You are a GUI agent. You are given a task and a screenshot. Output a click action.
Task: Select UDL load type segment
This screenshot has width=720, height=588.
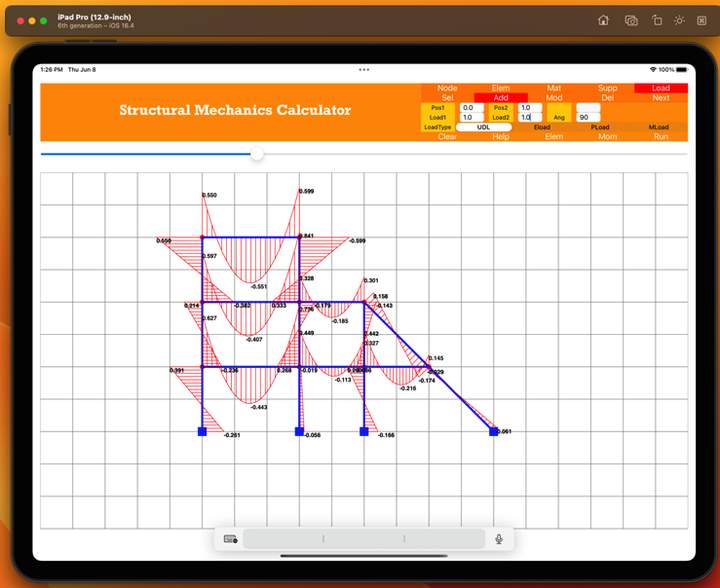click(484, 127)
